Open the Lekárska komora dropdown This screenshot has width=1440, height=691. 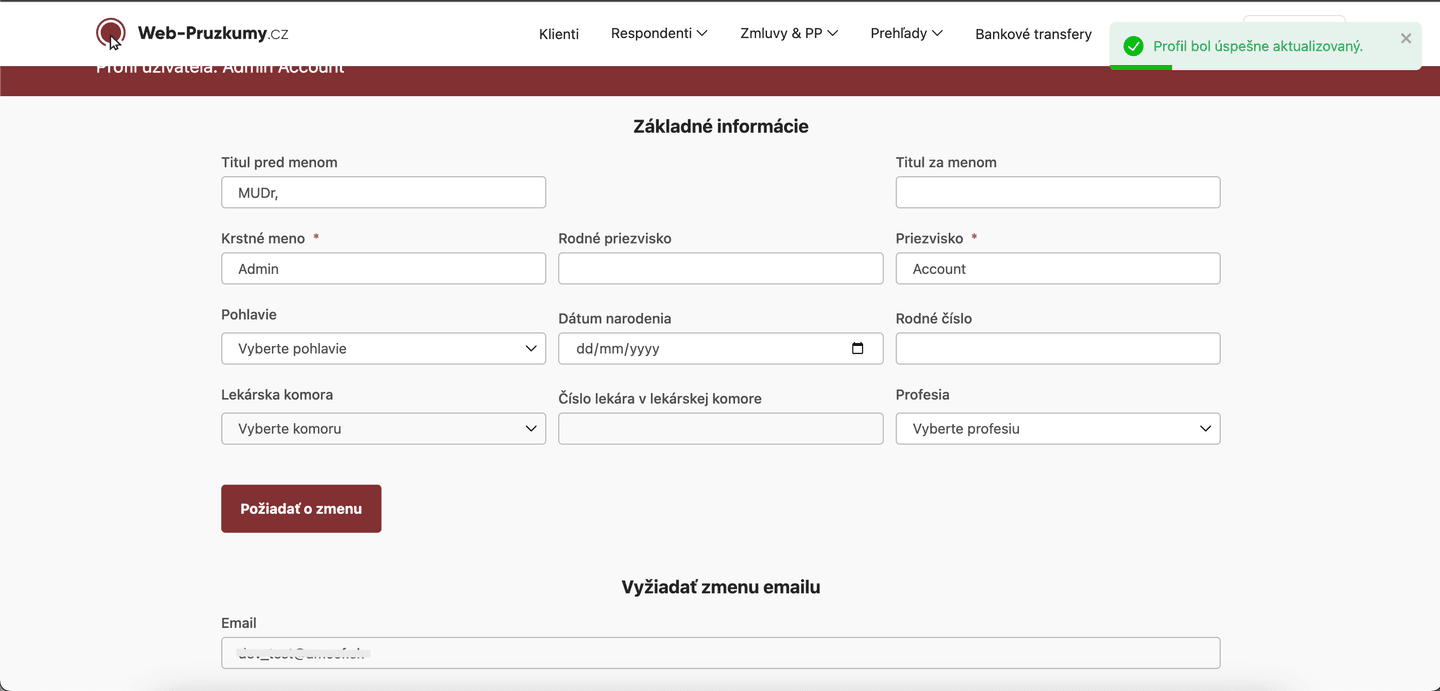click(384, 428)
